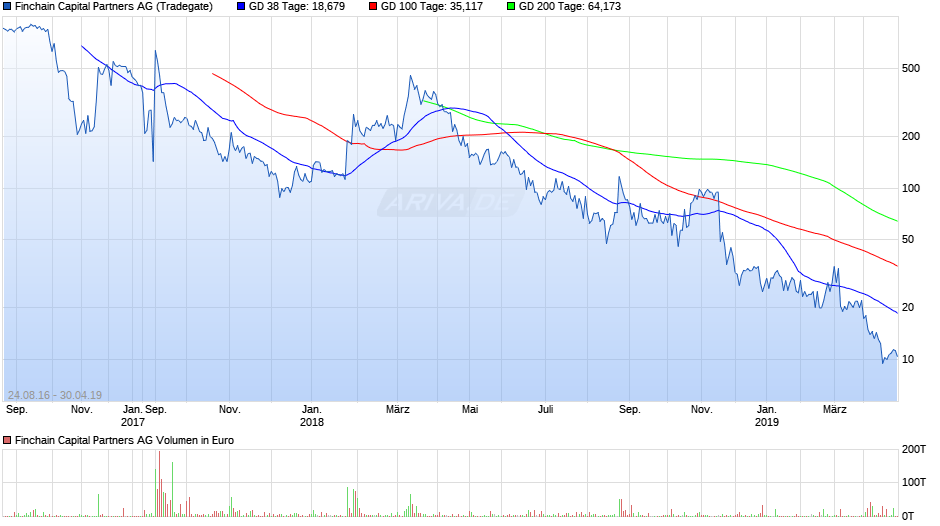The height and width of the screenshot is (526, 940).
Task: Click the end of the red GD 100 line
Action: (x=897, y=266)
